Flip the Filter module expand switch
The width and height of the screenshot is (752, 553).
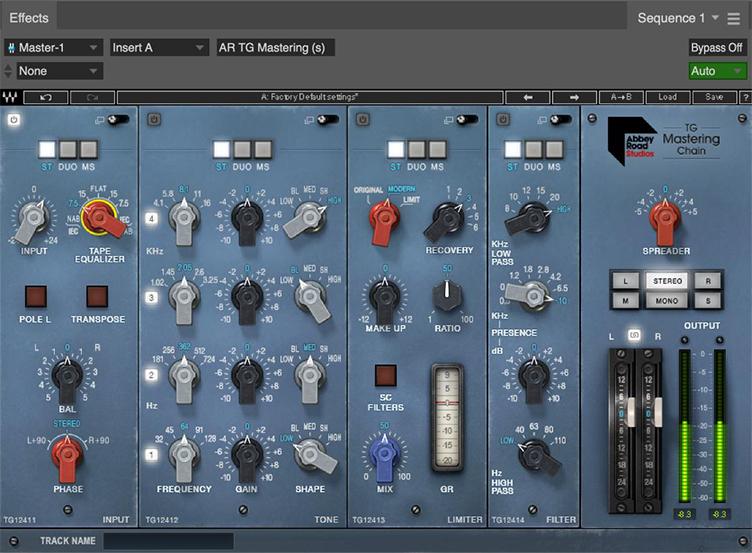(560, 119)
